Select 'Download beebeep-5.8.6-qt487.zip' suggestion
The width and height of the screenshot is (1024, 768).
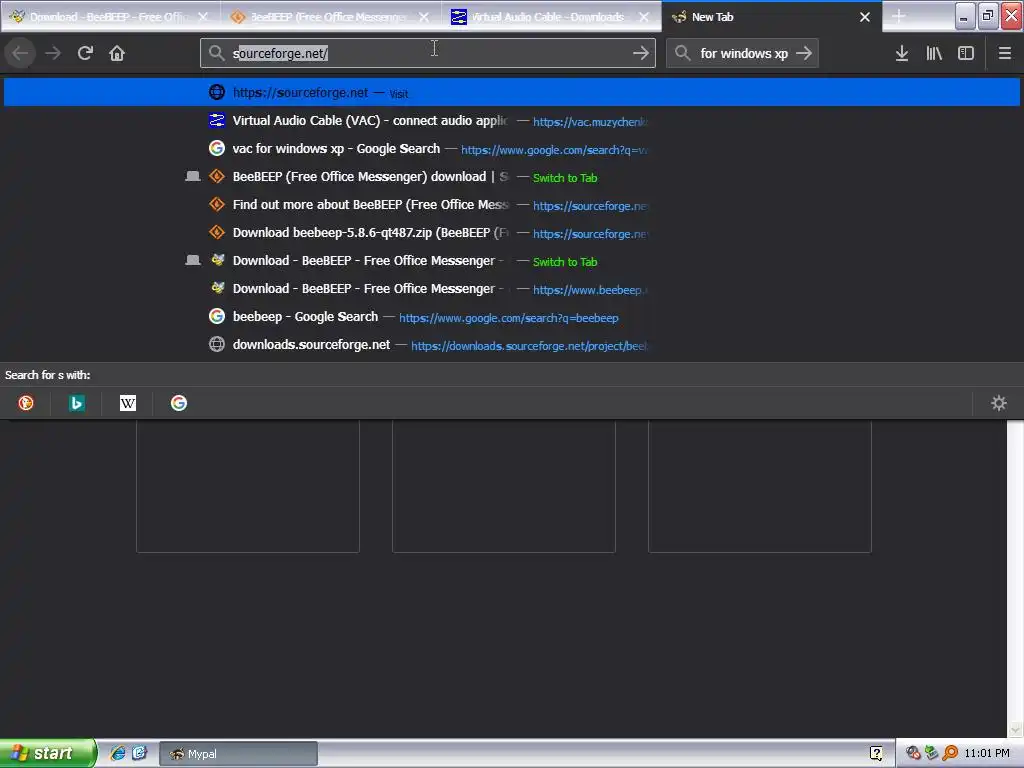512,232
